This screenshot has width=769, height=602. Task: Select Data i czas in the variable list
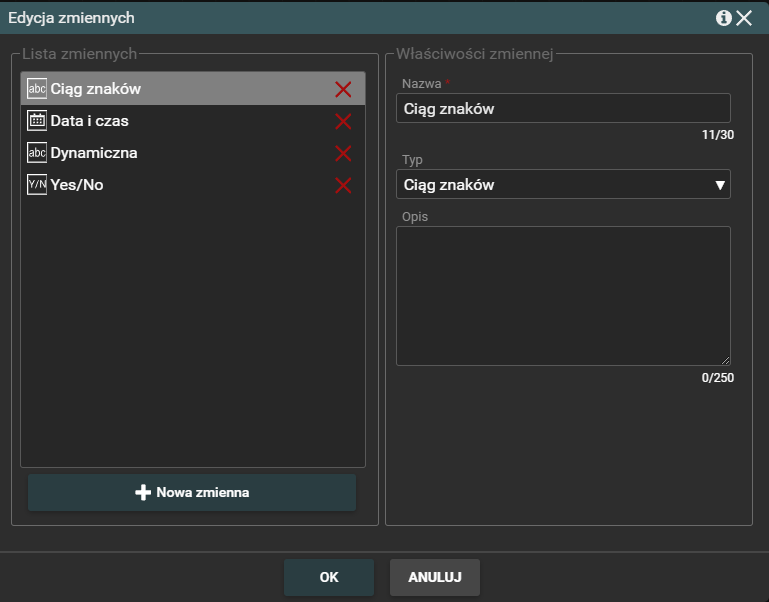(x=90, y=121)
